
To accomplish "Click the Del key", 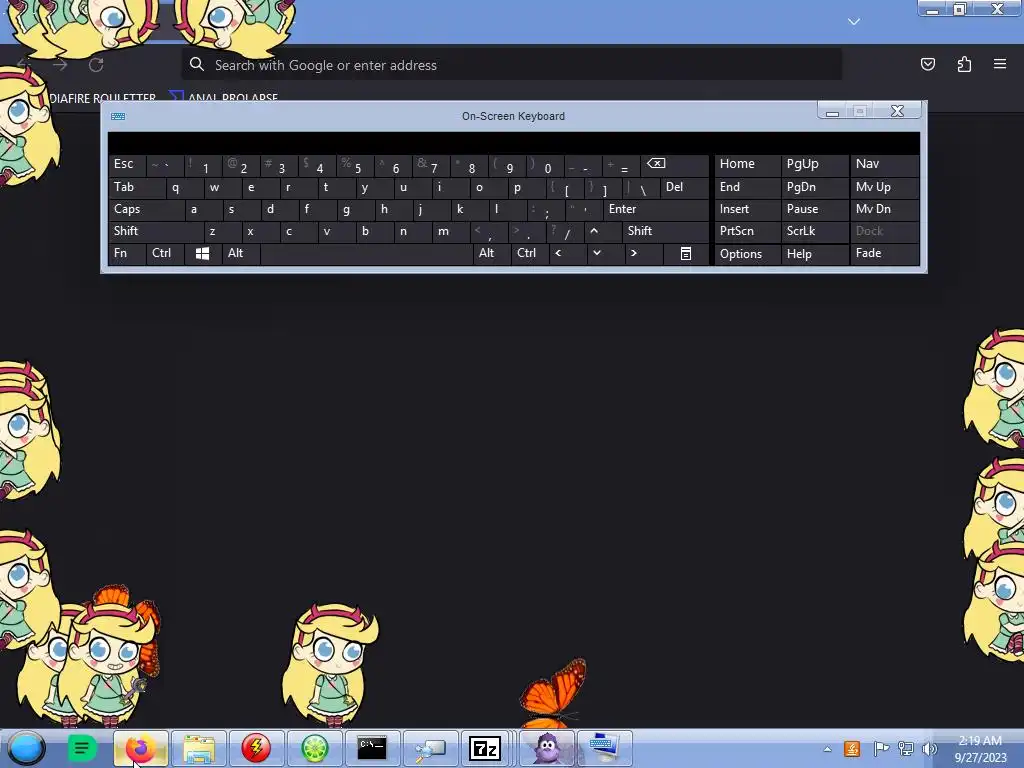I will 684,187.
